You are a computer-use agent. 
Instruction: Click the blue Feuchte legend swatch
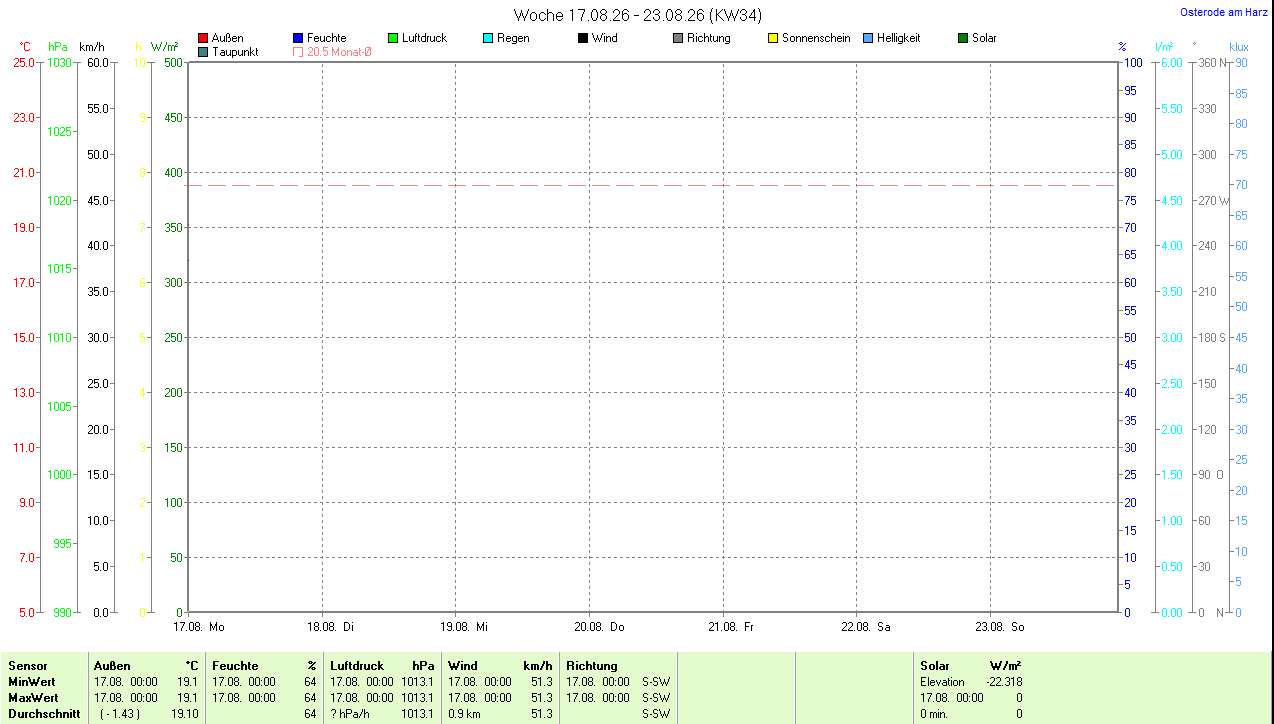[298, 38]
